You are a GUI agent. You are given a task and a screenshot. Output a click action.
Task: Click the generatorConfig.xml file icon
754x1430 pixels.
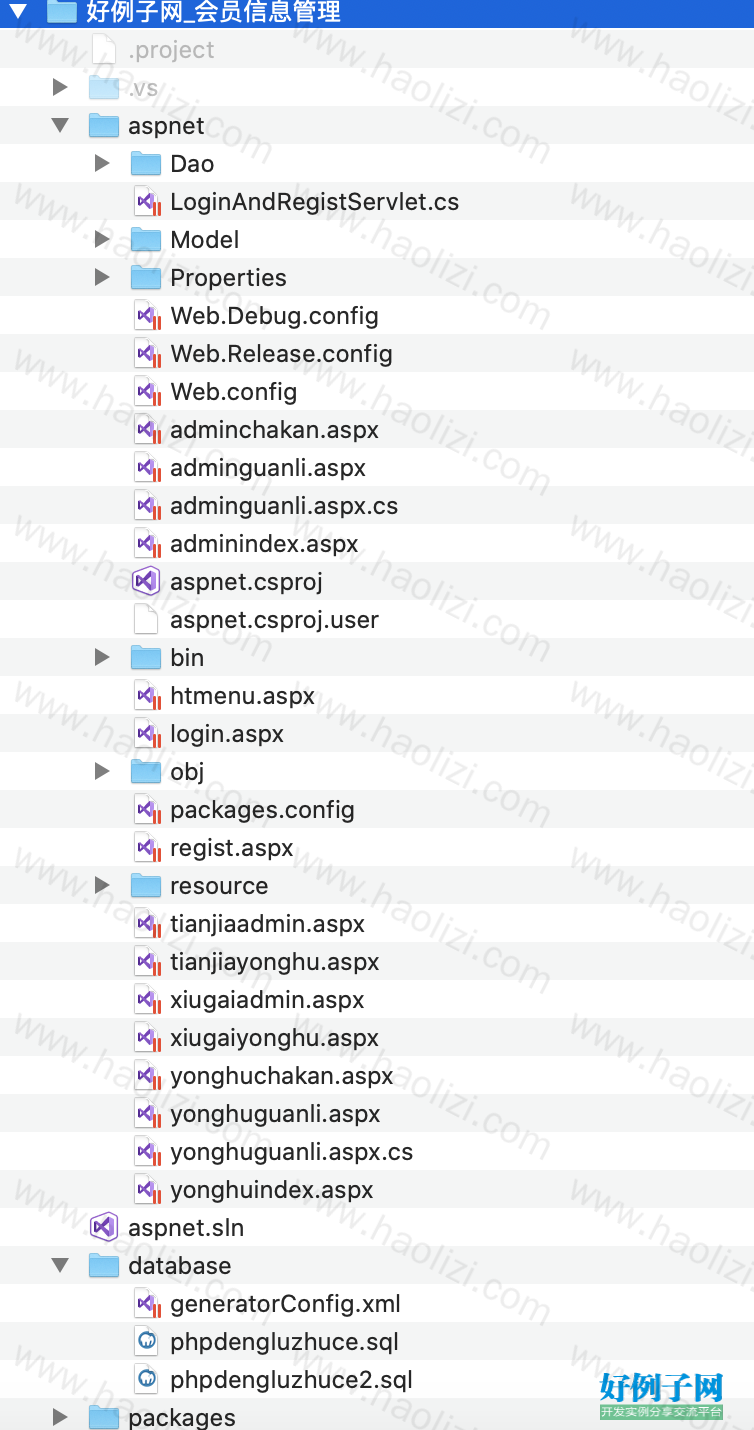tap(147, 1304)
